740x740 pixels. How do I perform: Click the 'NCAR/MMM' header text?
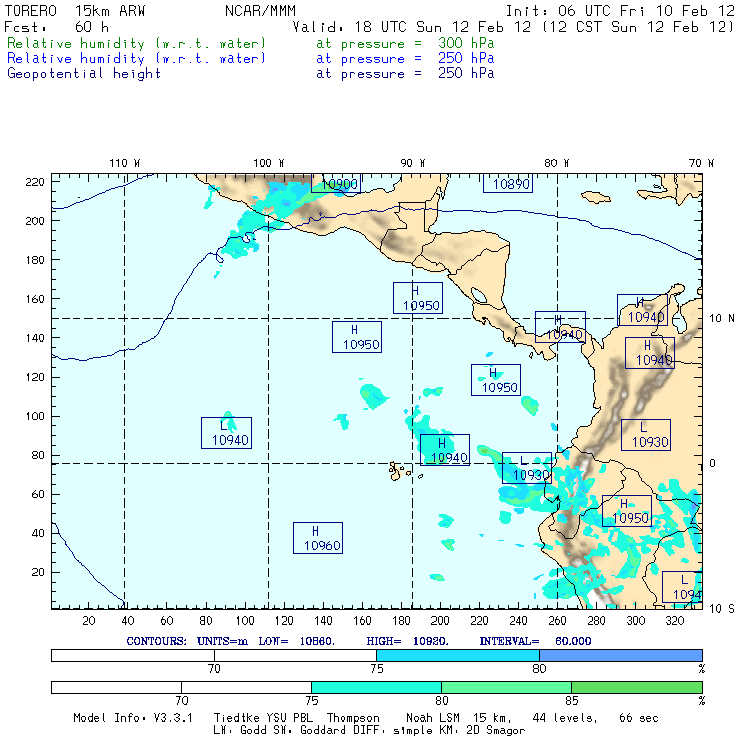pos(261,11)
